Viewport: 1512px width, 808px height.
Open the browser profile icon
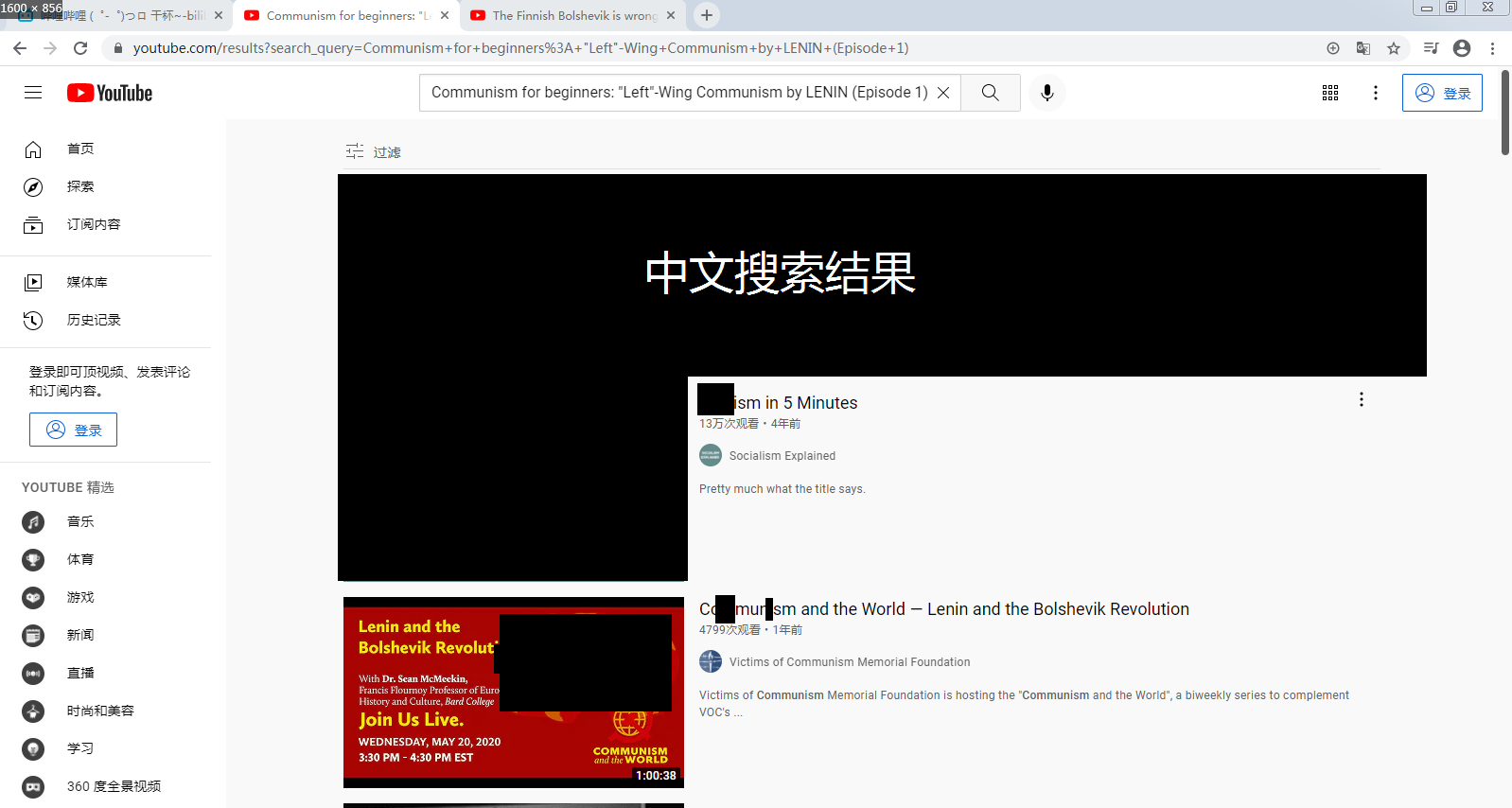1462,48
